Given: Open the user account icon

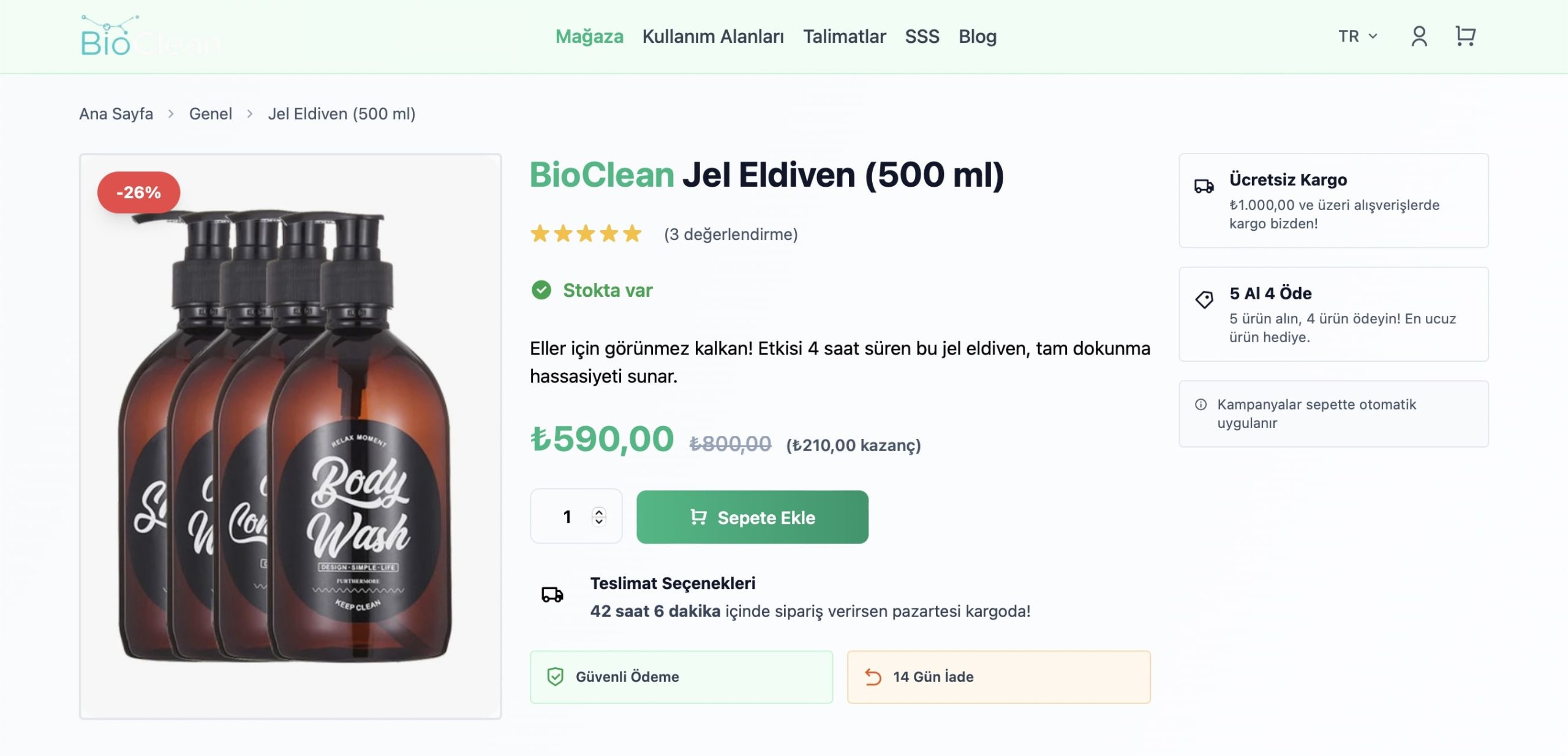Looking at the screenshot, I should (1419, 36).
